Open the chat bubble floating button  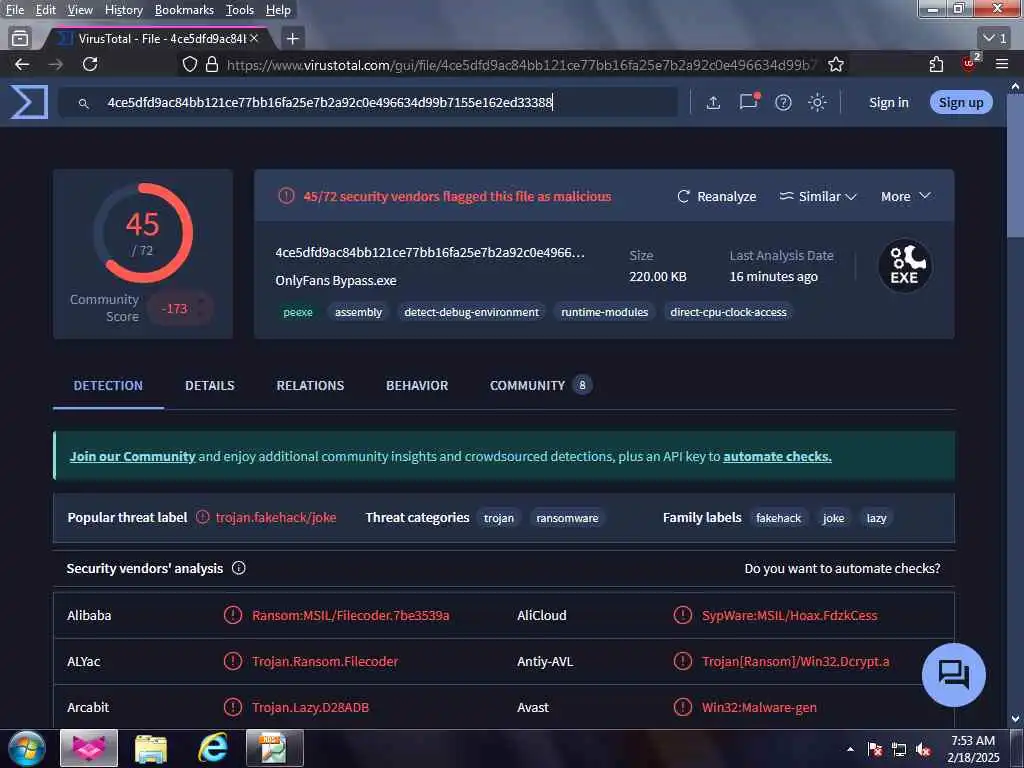[953, 675]
